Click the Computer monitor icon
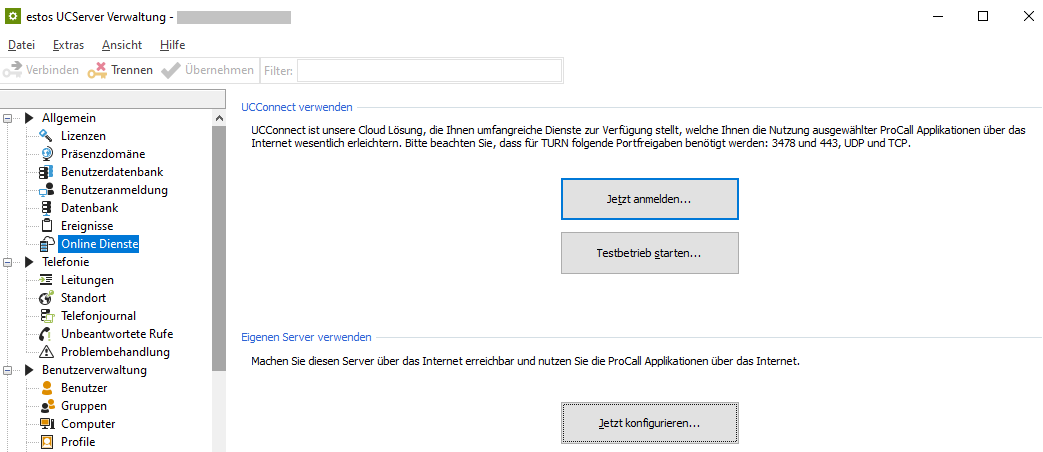 pyautogui.click(x=47, y=423)
